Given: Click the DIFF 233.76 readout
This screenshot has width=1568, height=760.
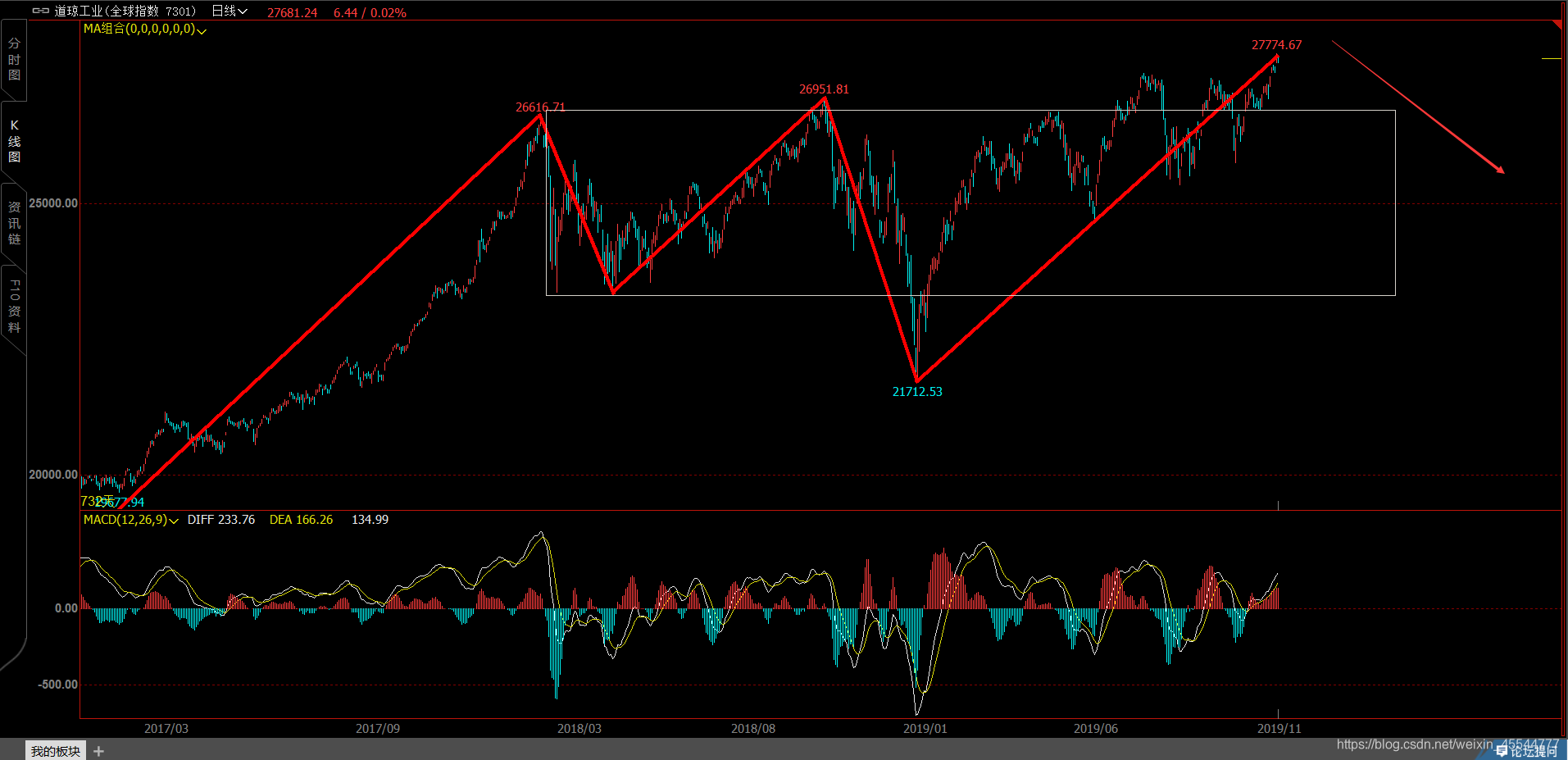Looking at the screenshot, I should [x=221, y=520].
